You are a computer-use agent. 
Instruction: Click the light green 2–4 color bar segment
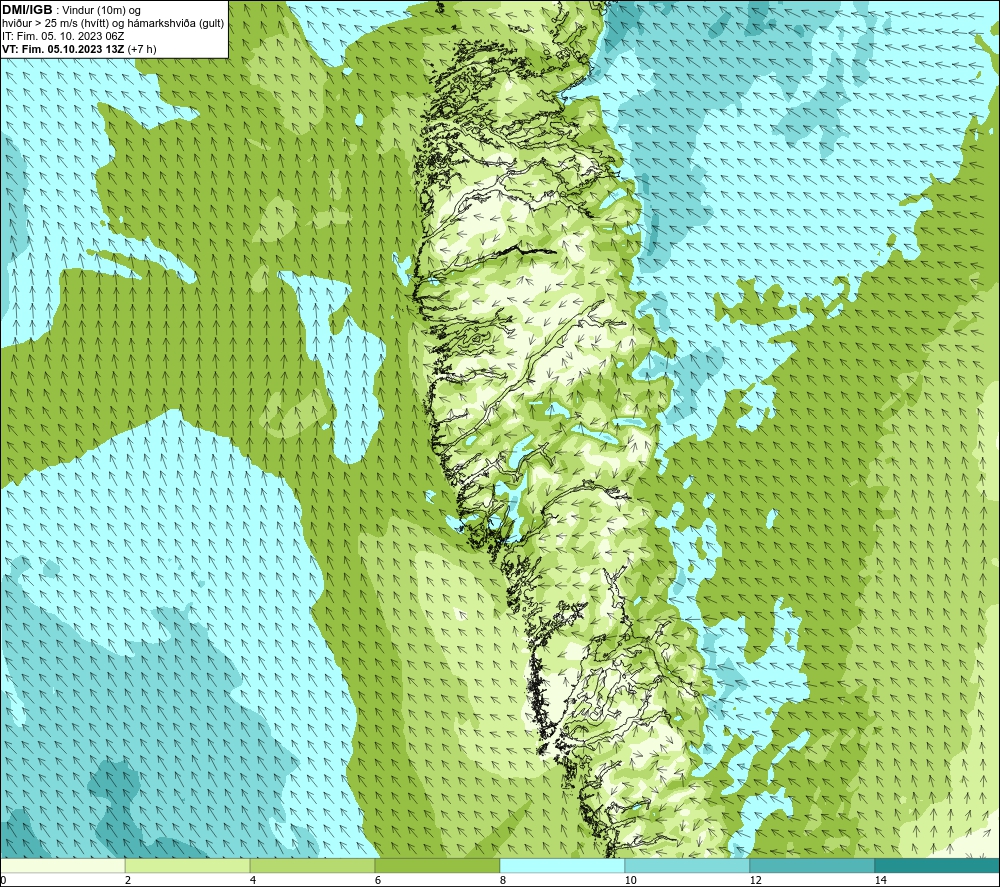tap(188, 865)
